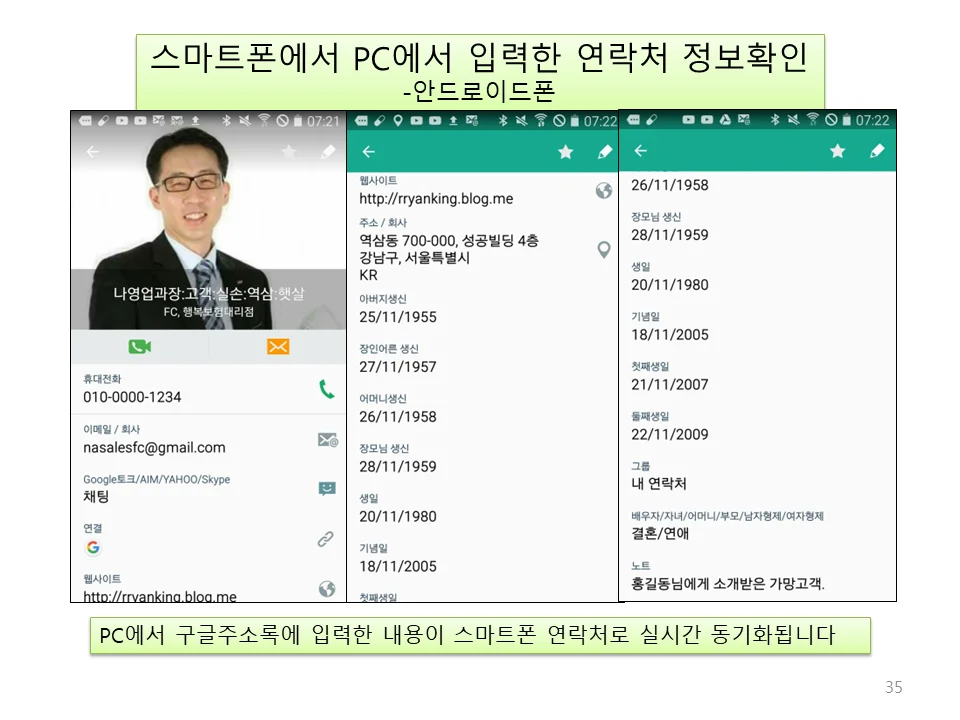Screen dimensions: 960x720
Task: Tap the globe icon on the middle screen's website row
Action: (x=604, y=191)
